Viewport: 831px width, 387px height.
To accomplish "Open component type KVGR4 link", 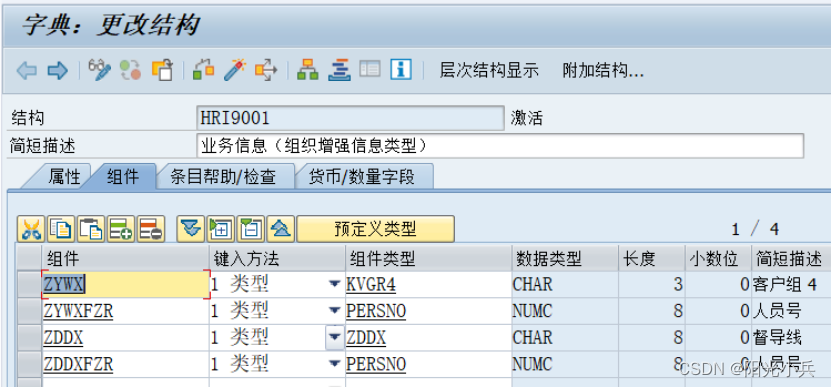I will point(371,285).
